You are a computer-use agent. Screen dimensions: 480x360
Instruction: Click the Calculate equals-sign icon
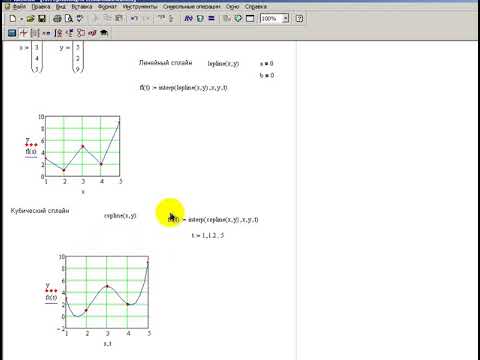tap(211, 19)
